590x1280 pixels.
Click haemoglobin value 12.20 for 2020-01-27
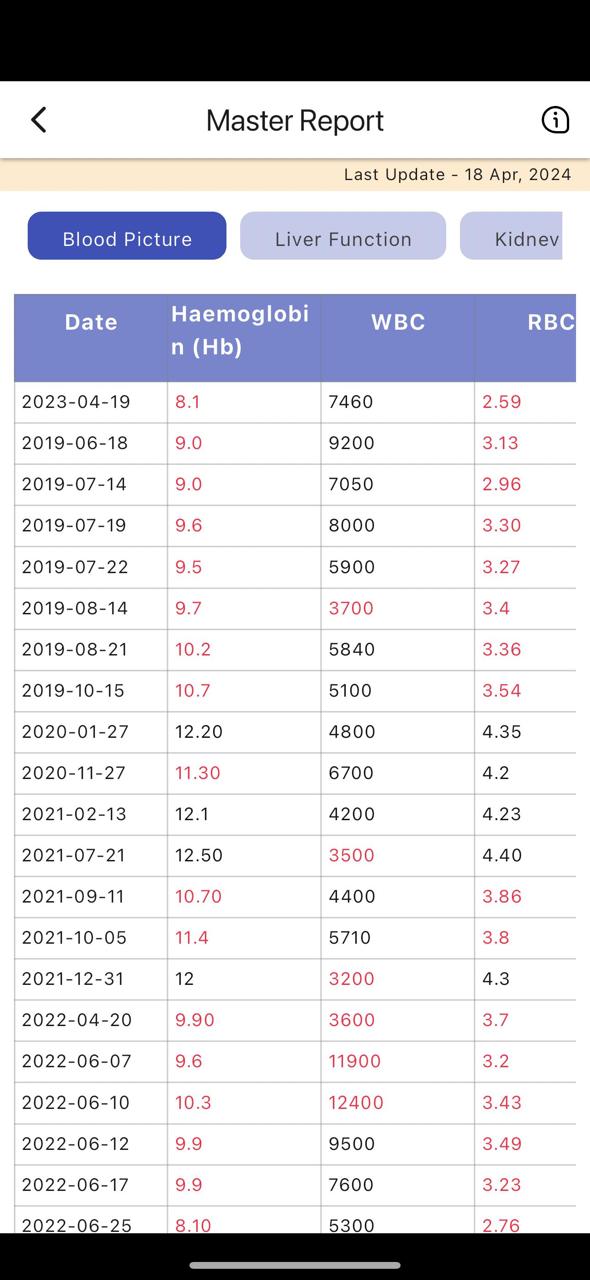[x=199, y=732]
